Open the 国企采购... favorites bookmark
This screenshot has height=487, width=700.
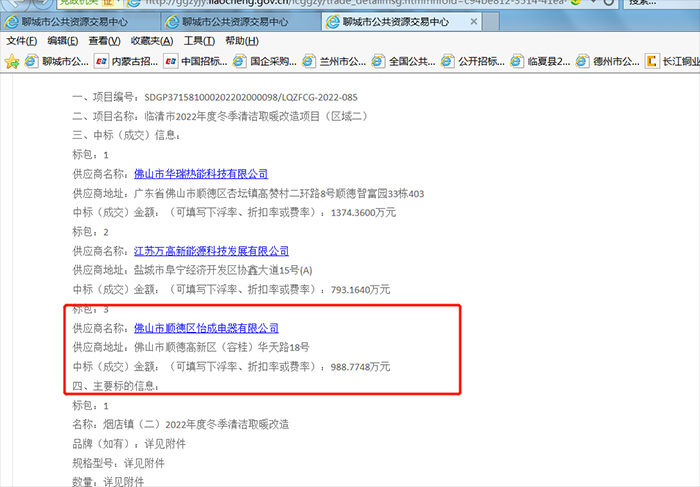point(265,61)
